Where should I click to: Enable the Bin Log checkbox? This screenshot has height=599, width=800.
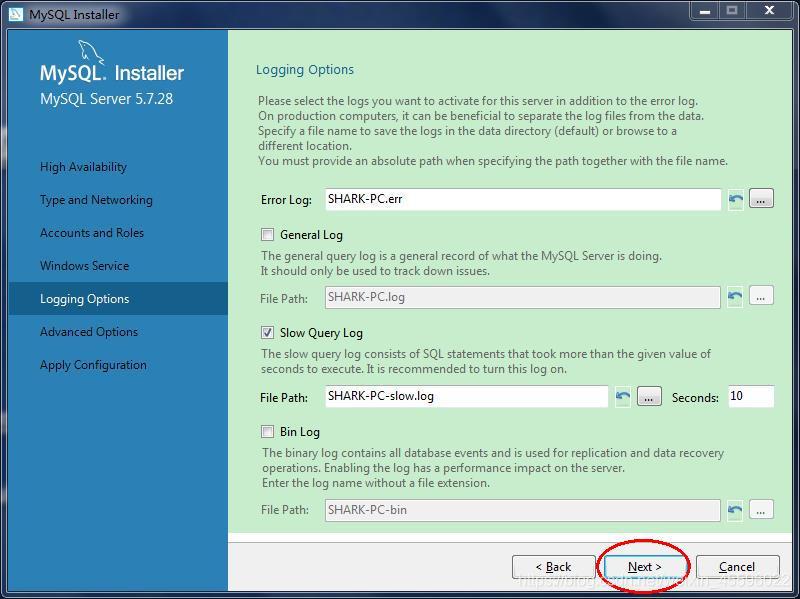267,432
